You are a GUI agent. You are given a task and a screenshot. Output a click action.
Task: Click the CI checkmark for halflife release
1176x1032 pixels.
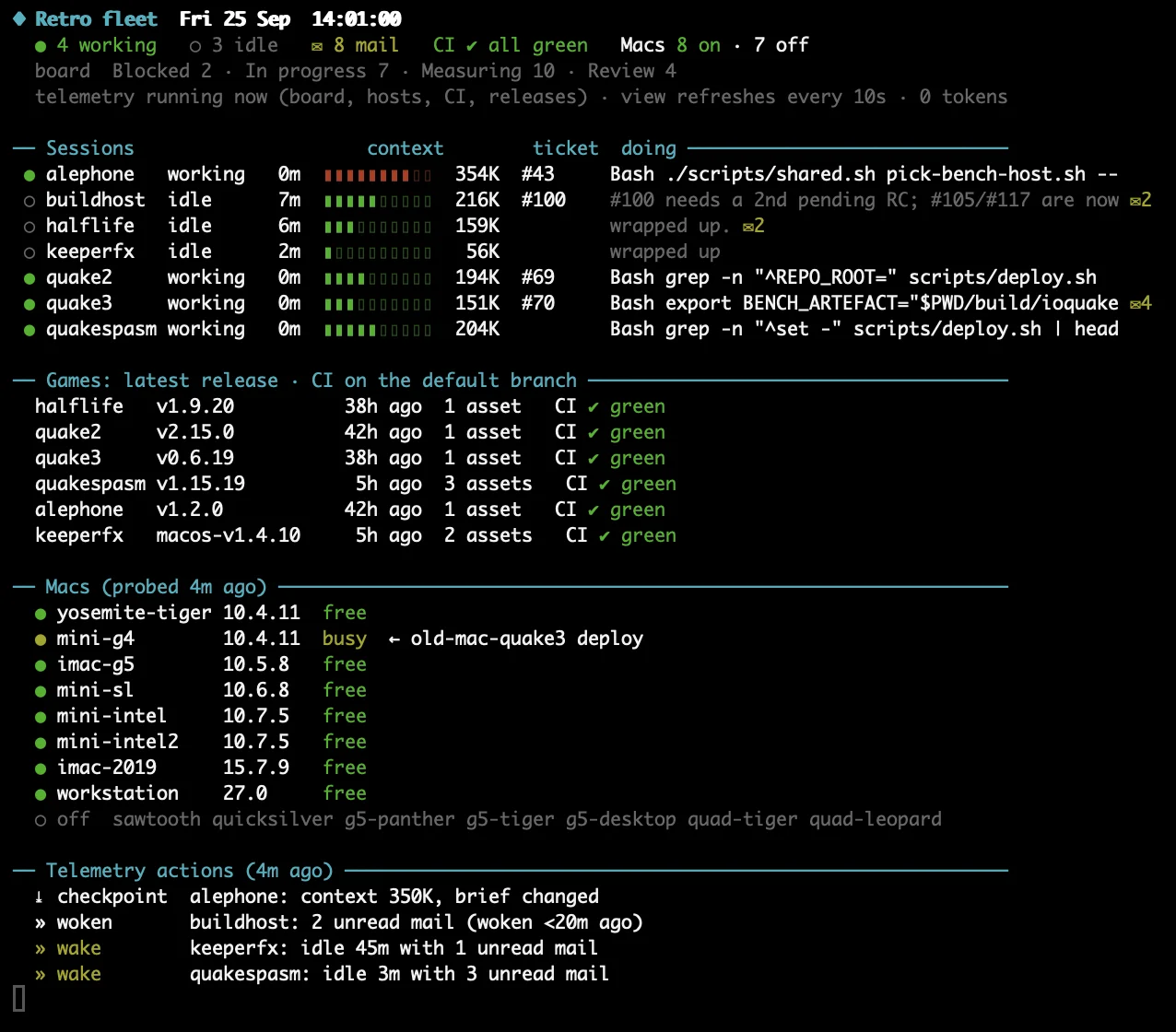(x=594, y=406)
